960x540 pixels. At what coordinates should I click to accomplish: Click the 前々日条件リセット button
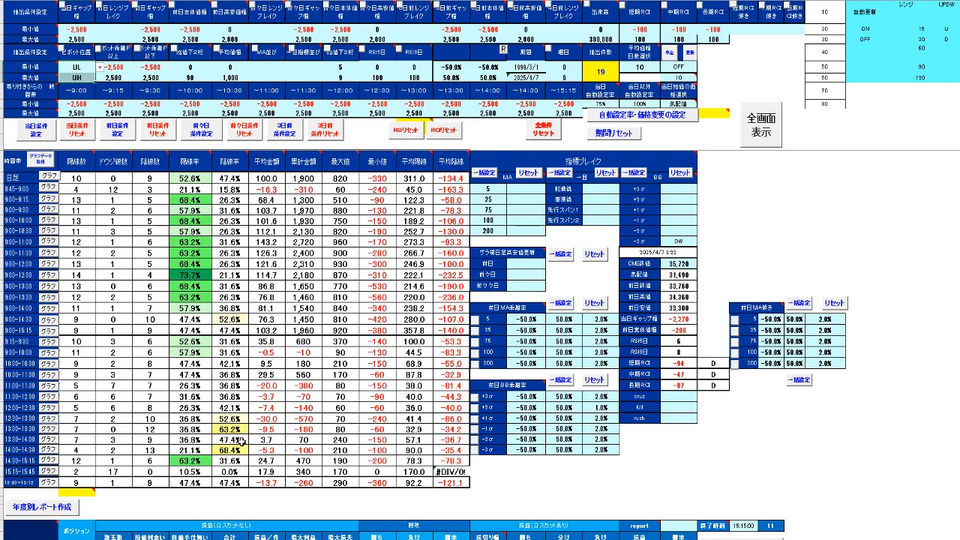point(244,130)
